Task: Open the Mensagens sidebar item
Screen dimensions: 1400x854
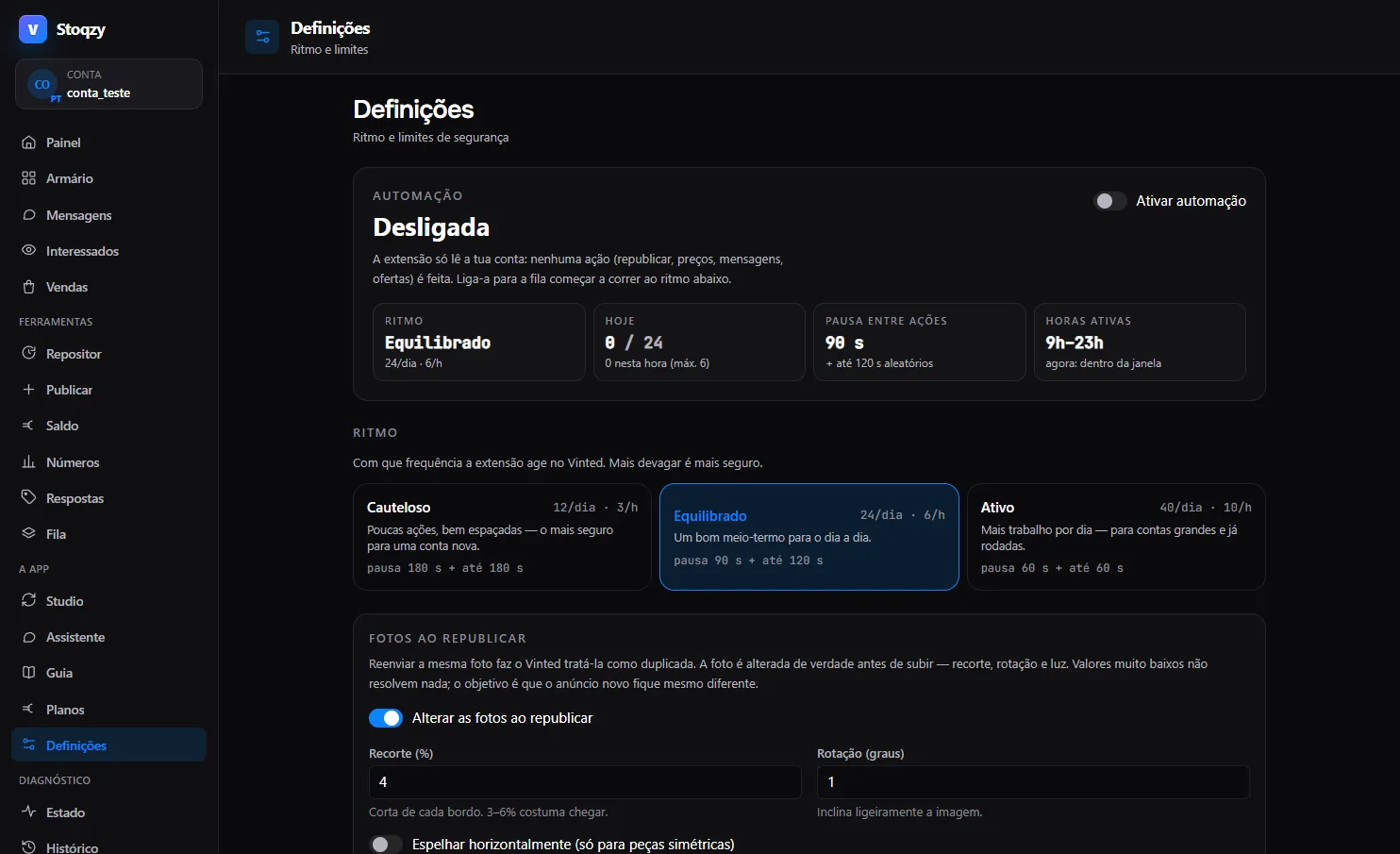Action: pos(108,215)
